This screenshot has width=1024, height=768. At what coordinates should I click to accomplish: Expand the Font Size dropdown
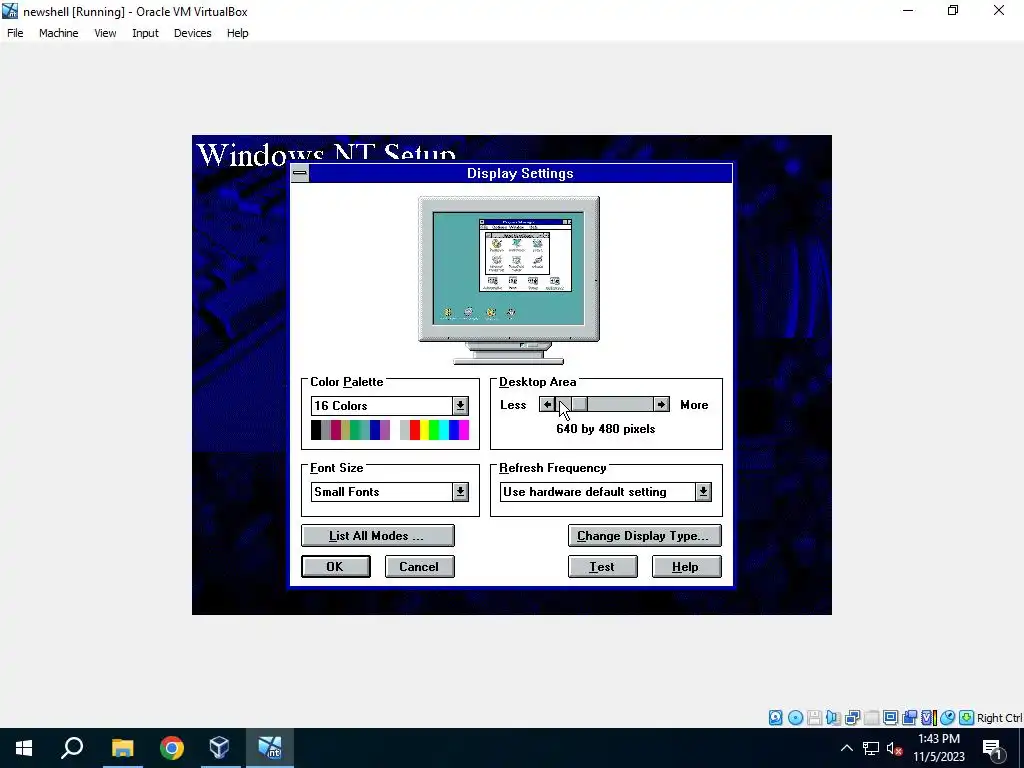(x=460, y=492)
